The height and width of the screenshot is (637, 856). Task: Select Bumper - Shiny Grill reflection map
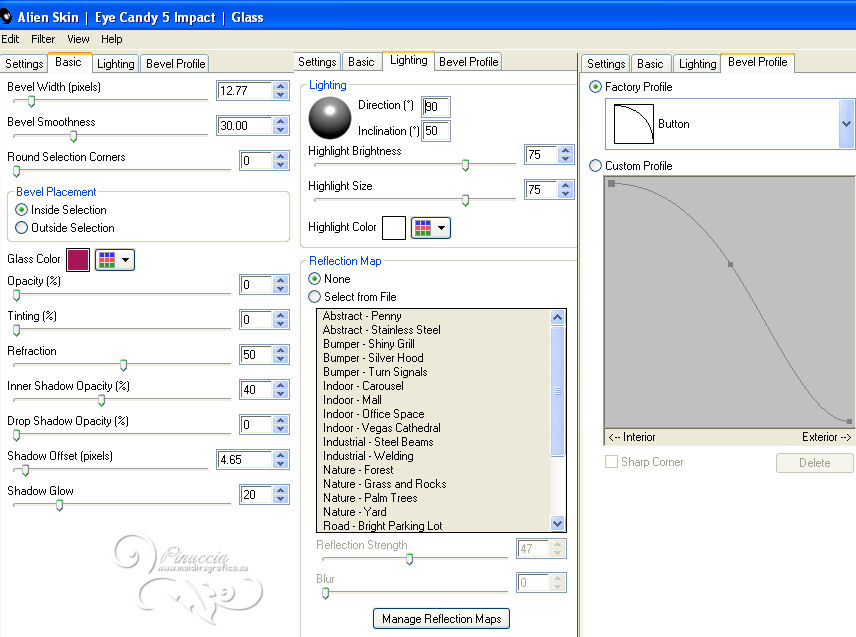[x=368, y=344]
